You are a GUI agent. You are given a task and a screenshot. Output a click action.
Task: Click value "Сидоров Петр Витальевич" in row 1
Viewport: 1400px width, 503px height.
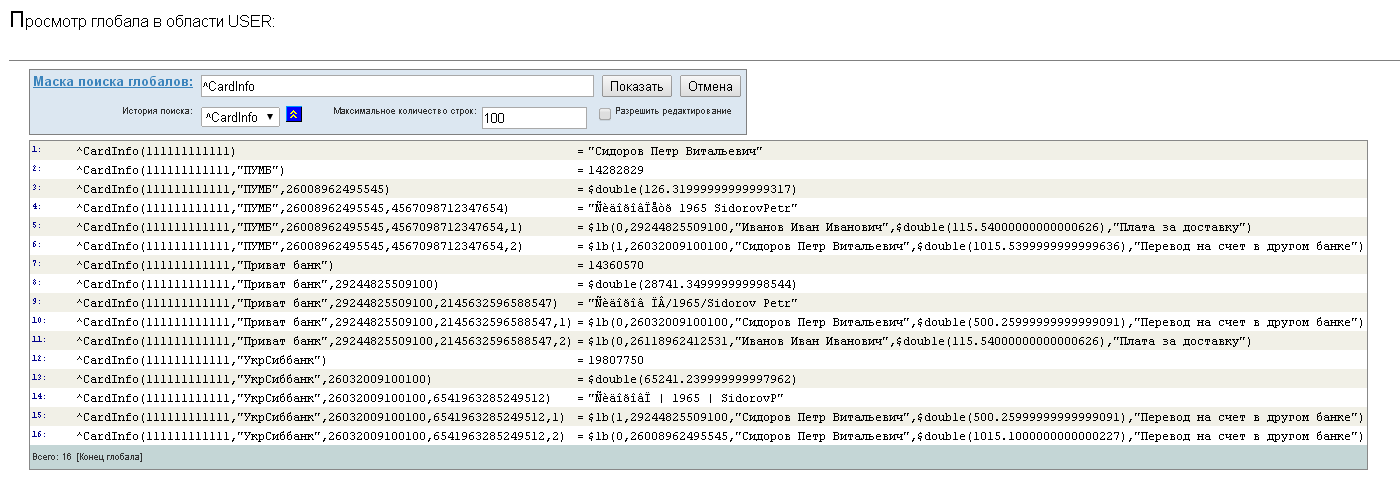click(676, 151)
